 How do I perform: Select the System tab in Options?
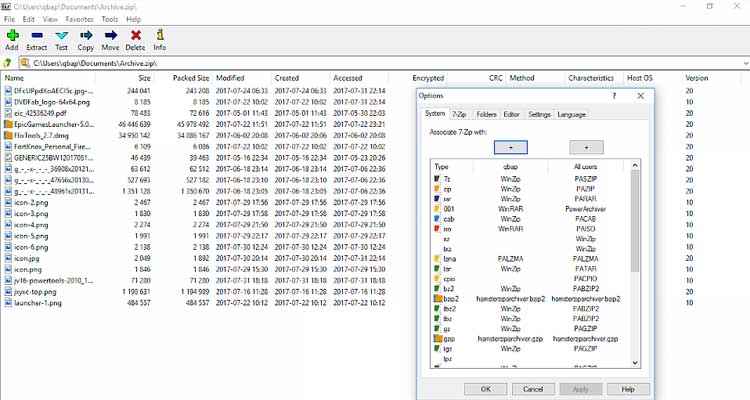pos(435,113)
